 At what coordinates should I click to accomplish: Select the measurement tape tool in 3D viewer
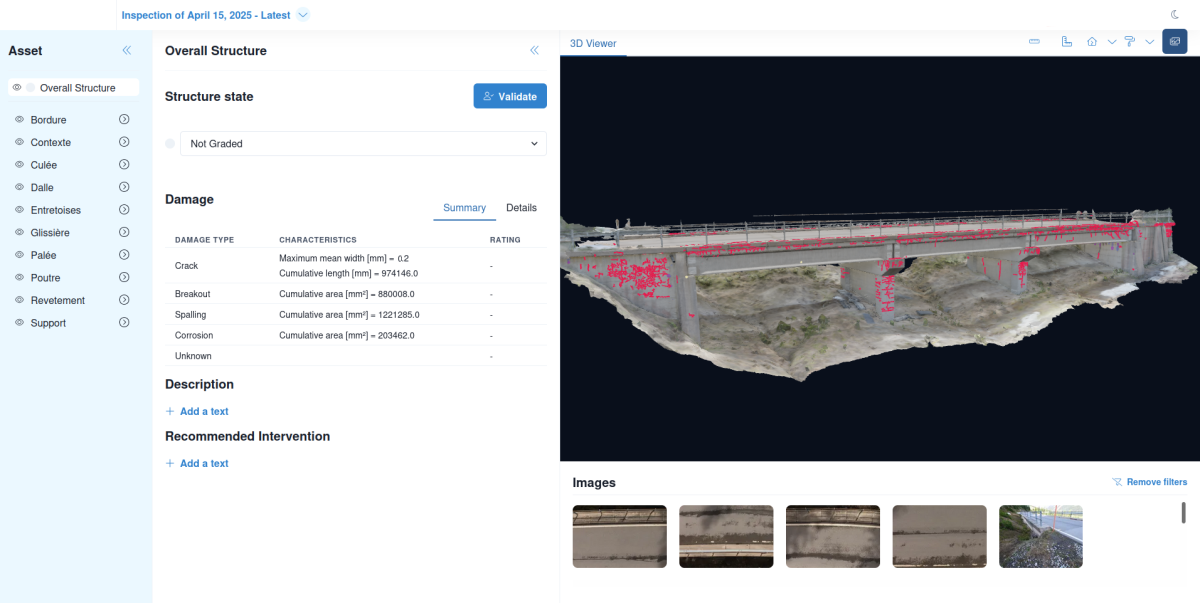click(1034, 42)
